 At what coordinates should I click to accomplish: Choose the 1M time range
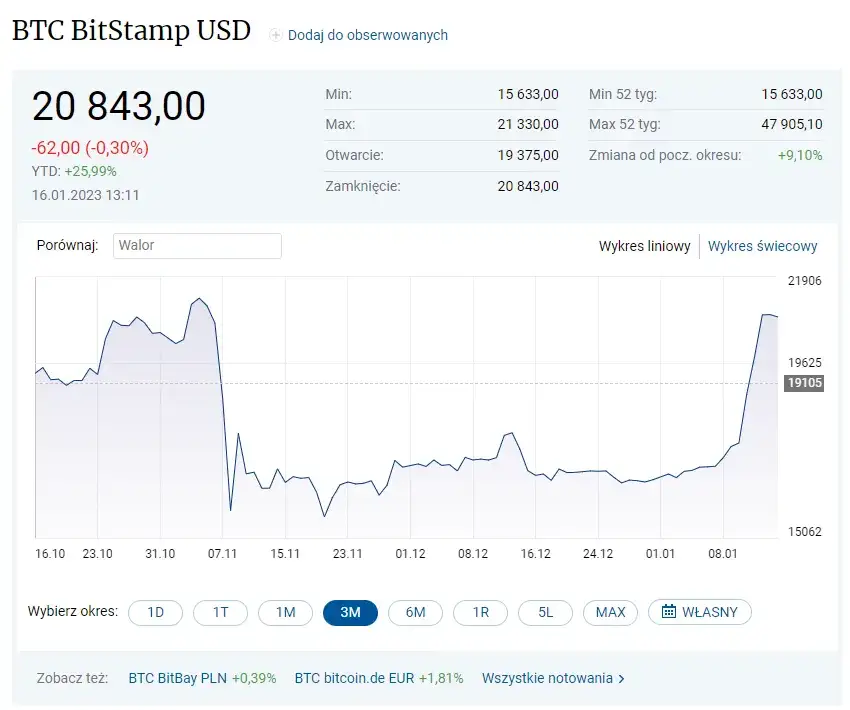click(285, 612)
